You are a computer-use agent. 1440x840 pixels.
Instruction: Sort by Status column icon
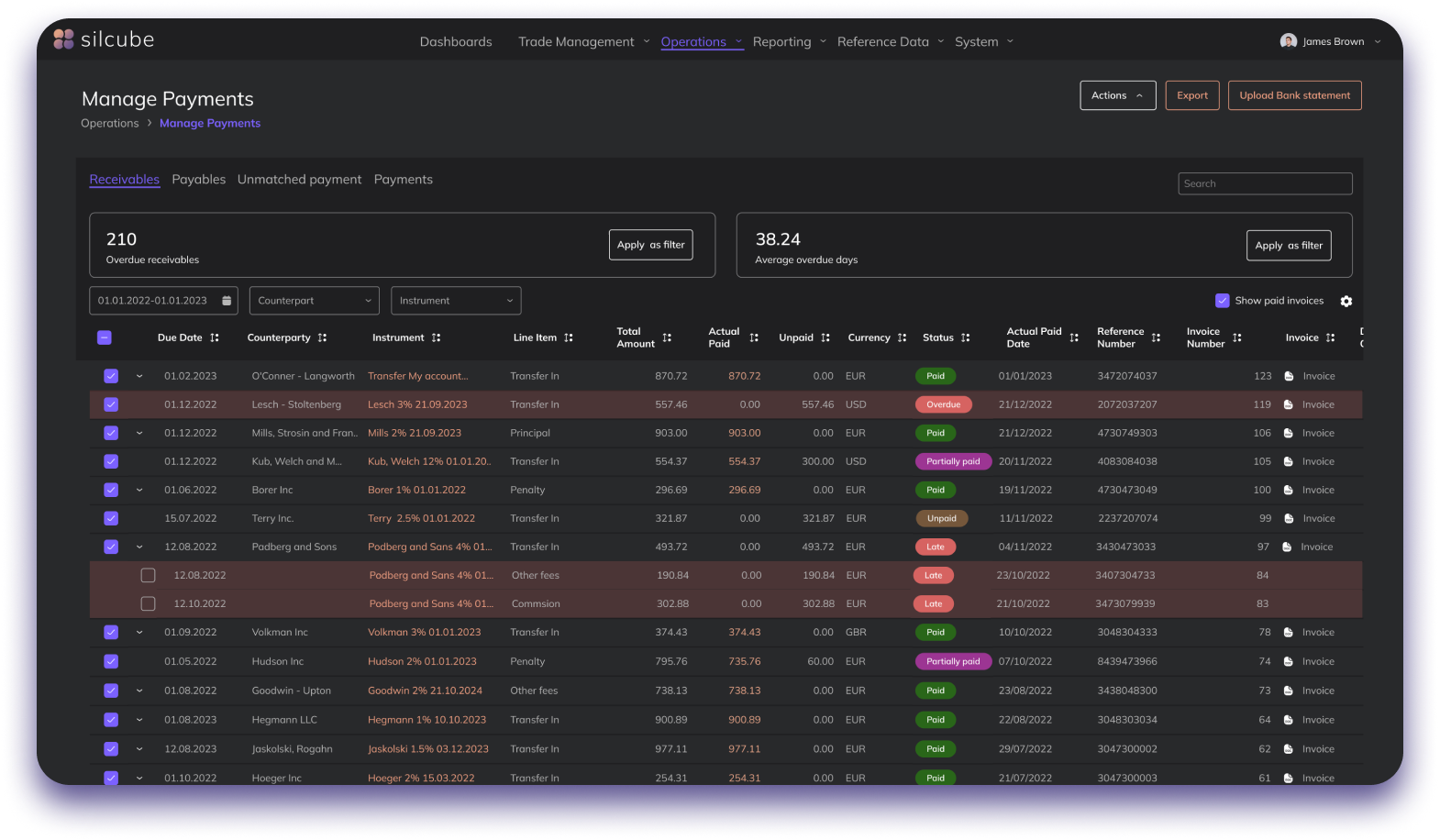[x=966, y=337]
